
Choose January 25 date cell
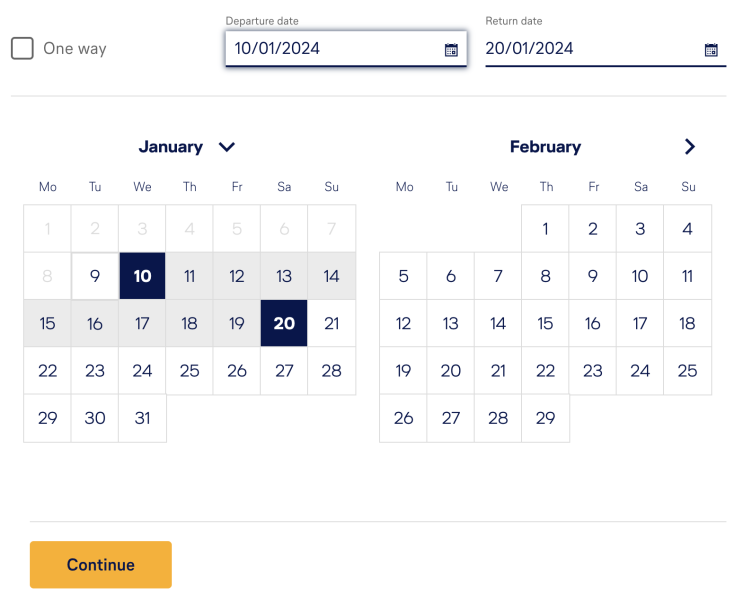coord(190,370)
